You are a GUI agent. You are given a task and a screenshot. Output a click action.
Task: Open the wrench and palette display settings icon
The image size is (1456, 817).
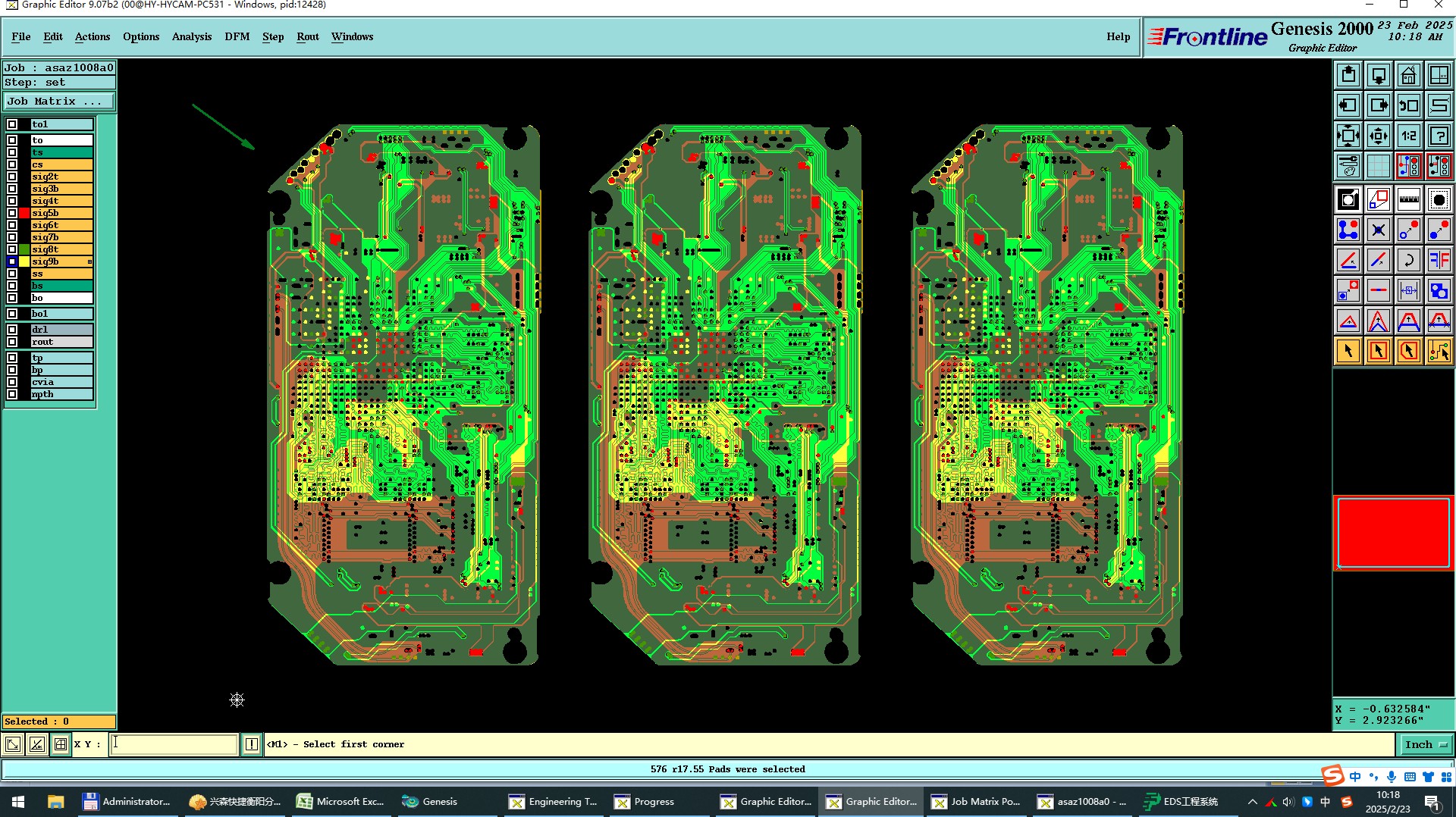click(1348, 166)
